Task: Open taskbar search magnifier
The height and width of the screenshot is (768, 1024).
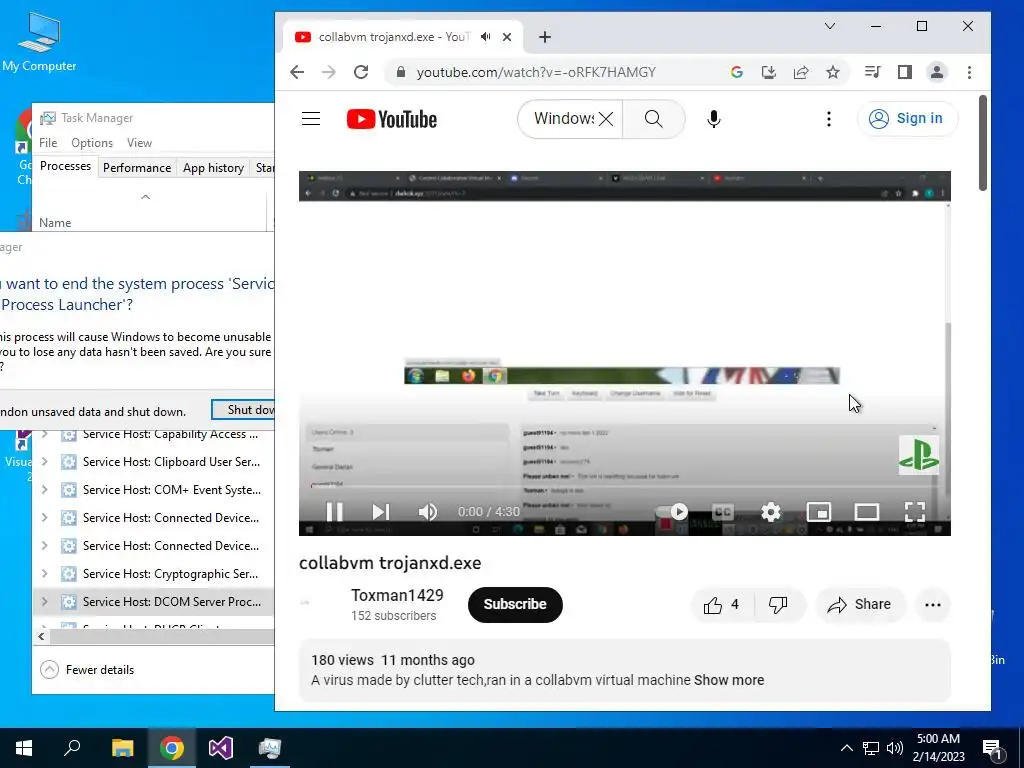Action: click(72, 748)
